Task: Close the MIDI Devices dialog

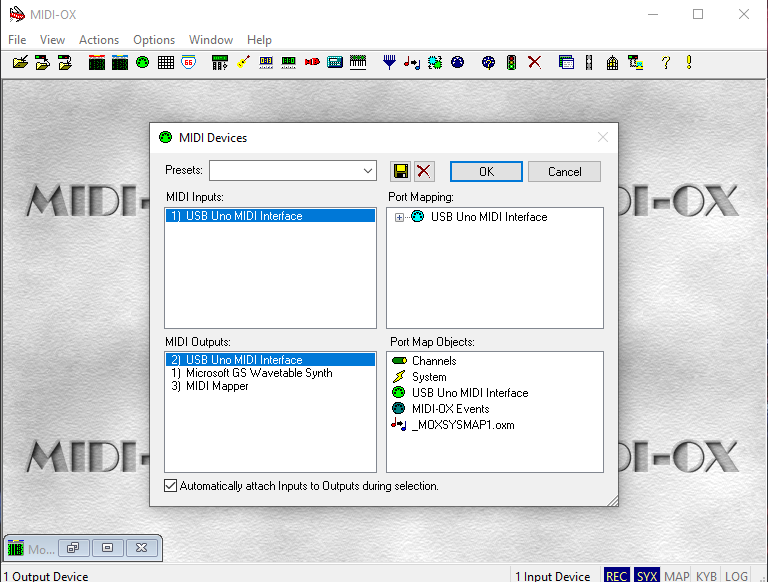Action: tap(603, 138)
